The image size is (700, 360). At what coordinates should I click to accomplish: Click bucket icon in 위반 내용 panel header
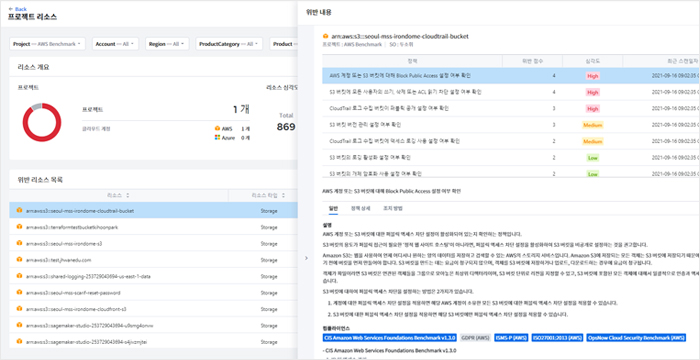[325, 36]
